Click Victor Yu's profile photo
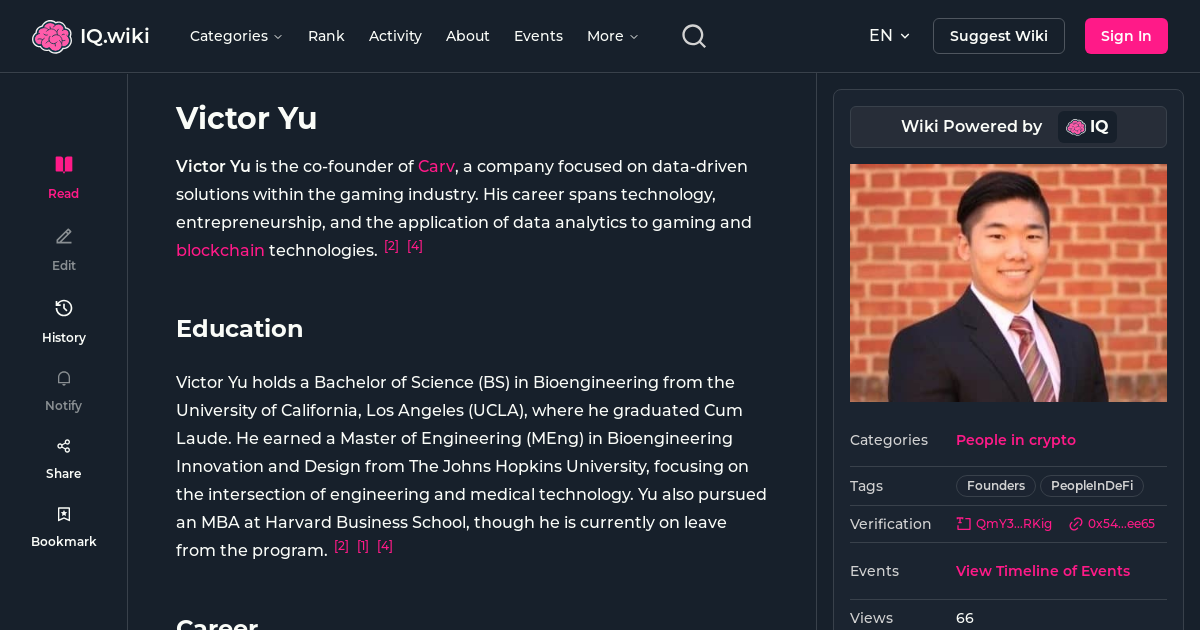The height and width of the screenshot is (630, 1200). [x=1008, y=283]
